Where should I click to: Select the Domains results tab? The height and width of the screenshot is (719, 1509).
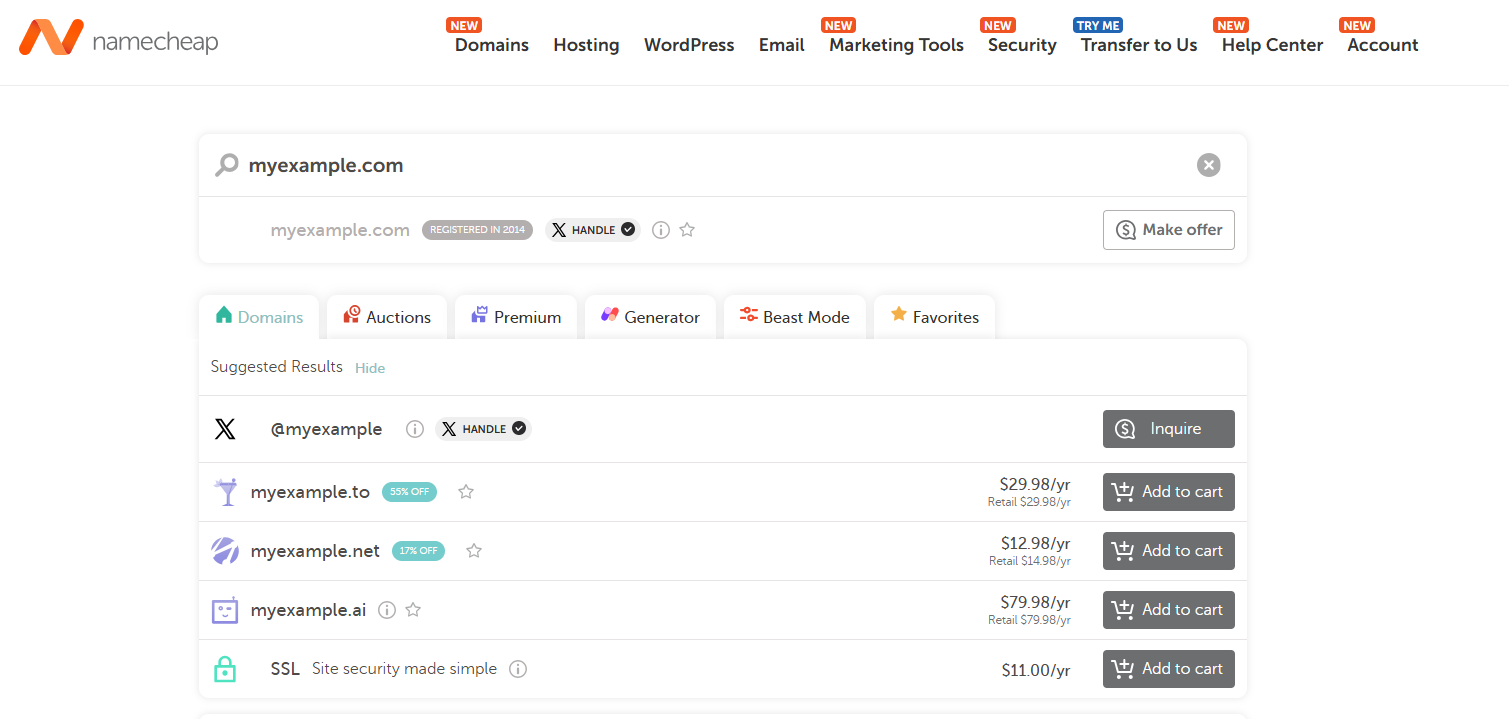259,317
